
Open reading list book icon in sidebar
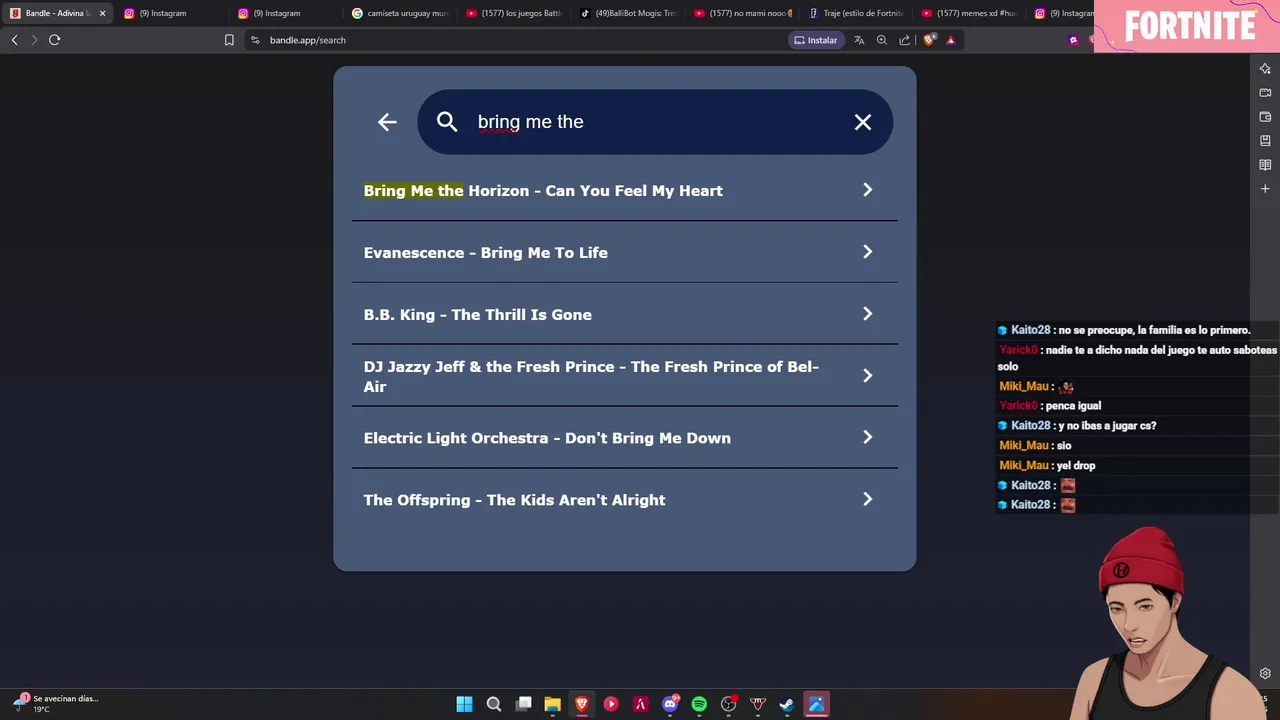point(1265,165)
